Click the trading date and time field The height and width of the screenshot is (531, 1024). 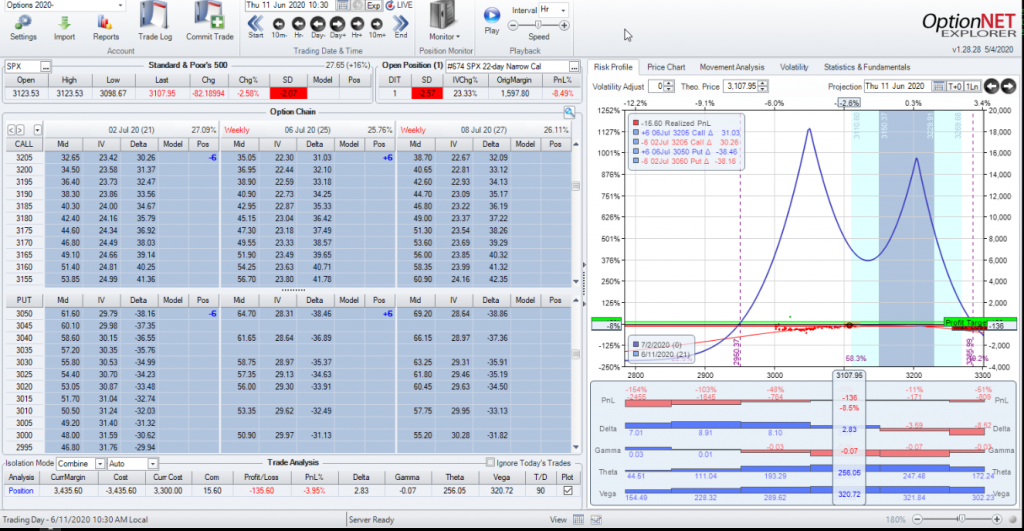[x=289, y=5]
